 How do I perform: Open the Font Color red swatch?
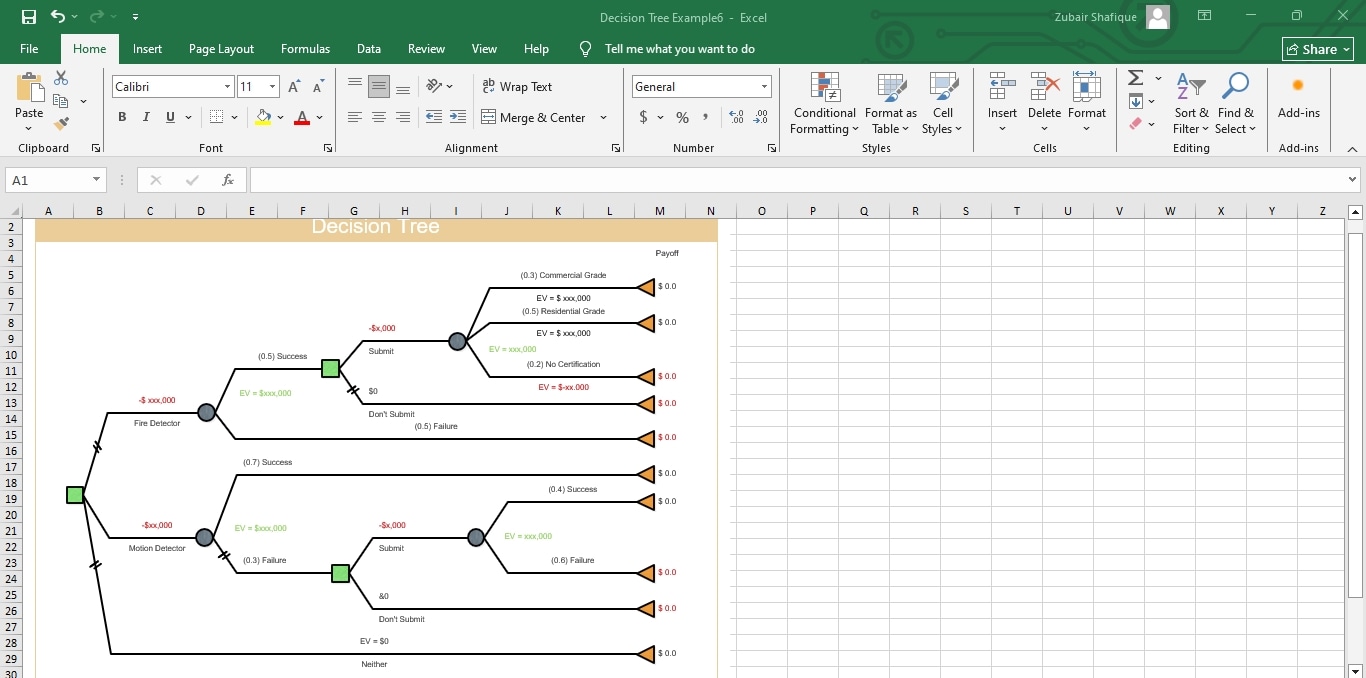point(302,117)
